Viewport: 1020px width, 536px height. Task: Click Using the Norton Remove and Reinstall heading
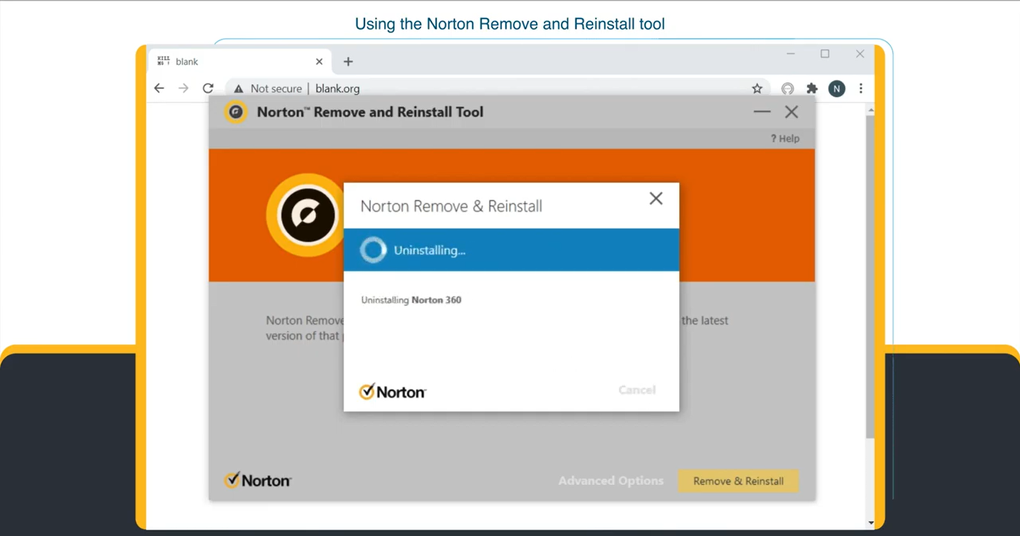(510, 24)
